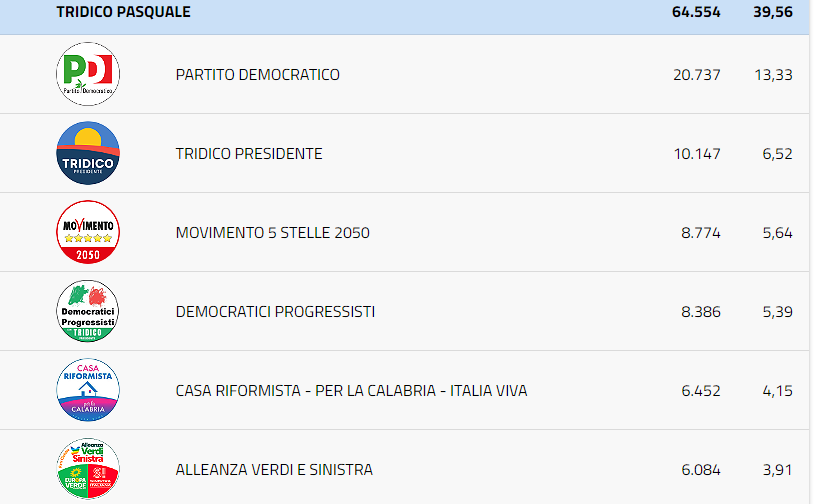Click the PARTITO DEMOCRATICO list name

pyautogui.click(x=257, y=75)
